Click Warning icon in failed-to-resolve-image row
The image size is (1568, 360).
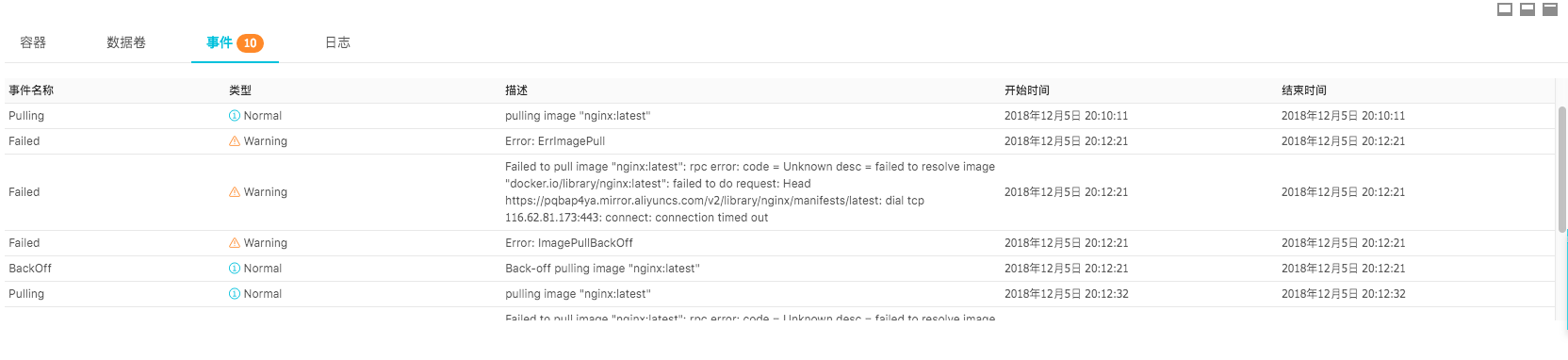235,192
